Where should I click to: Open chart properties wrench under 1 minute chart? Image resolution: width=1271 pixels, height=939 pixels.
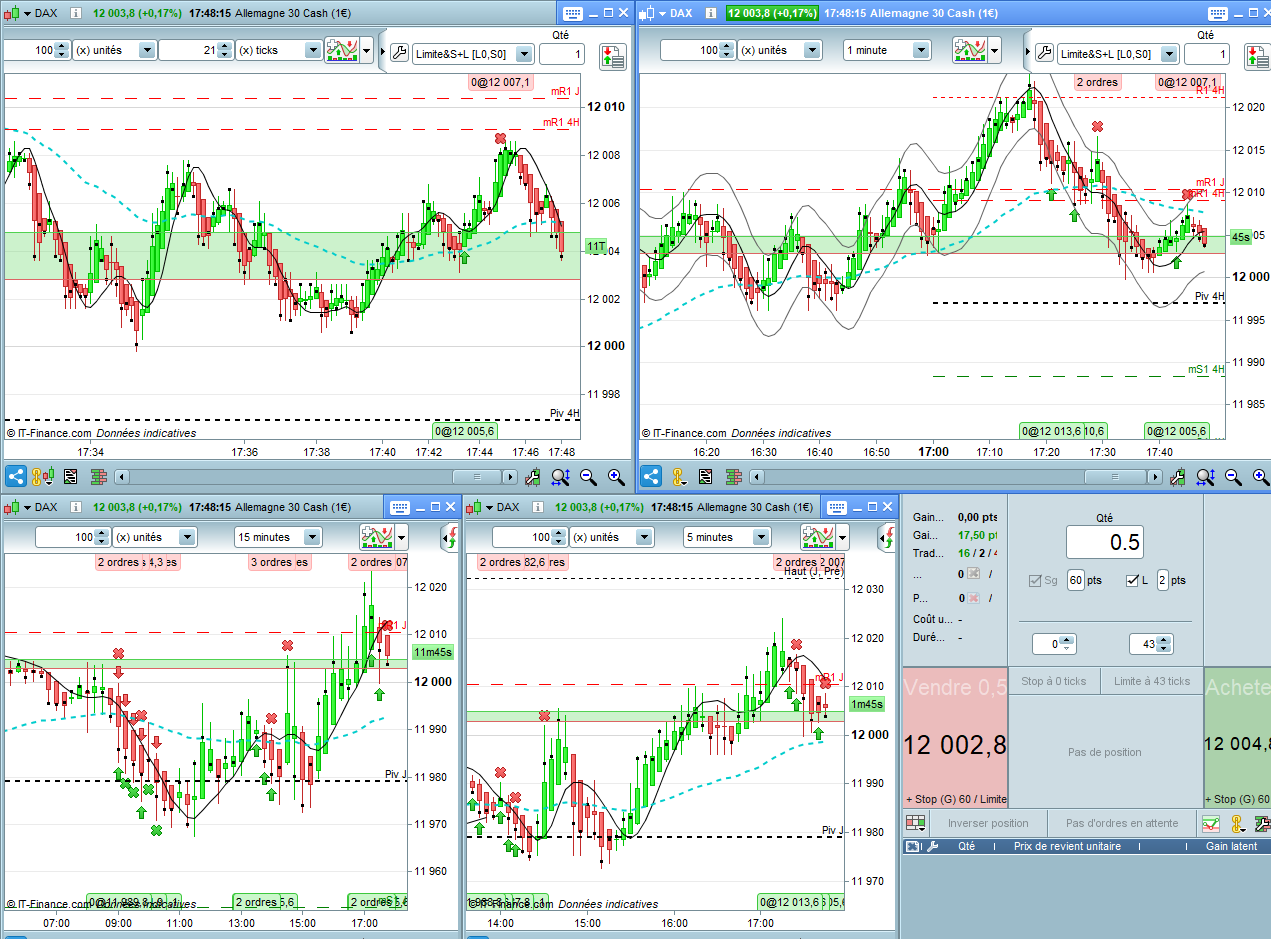[x=1179, y=478]
